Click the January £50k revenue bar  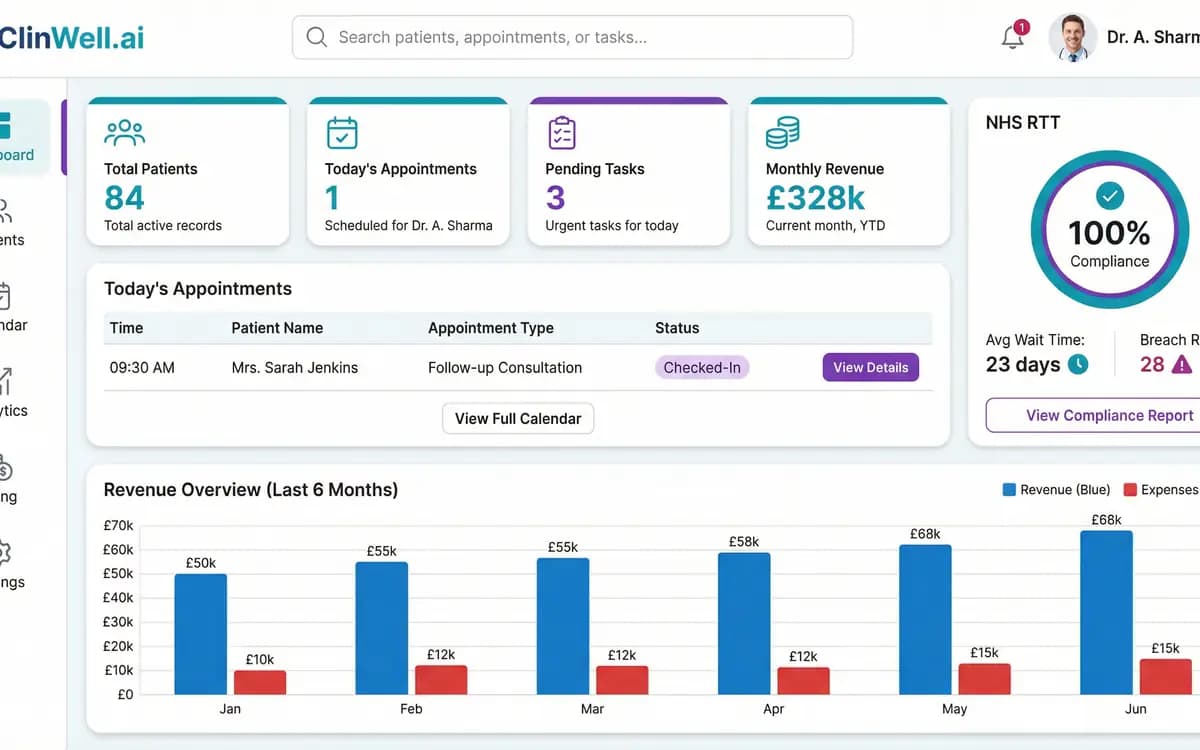pos(200,634)
